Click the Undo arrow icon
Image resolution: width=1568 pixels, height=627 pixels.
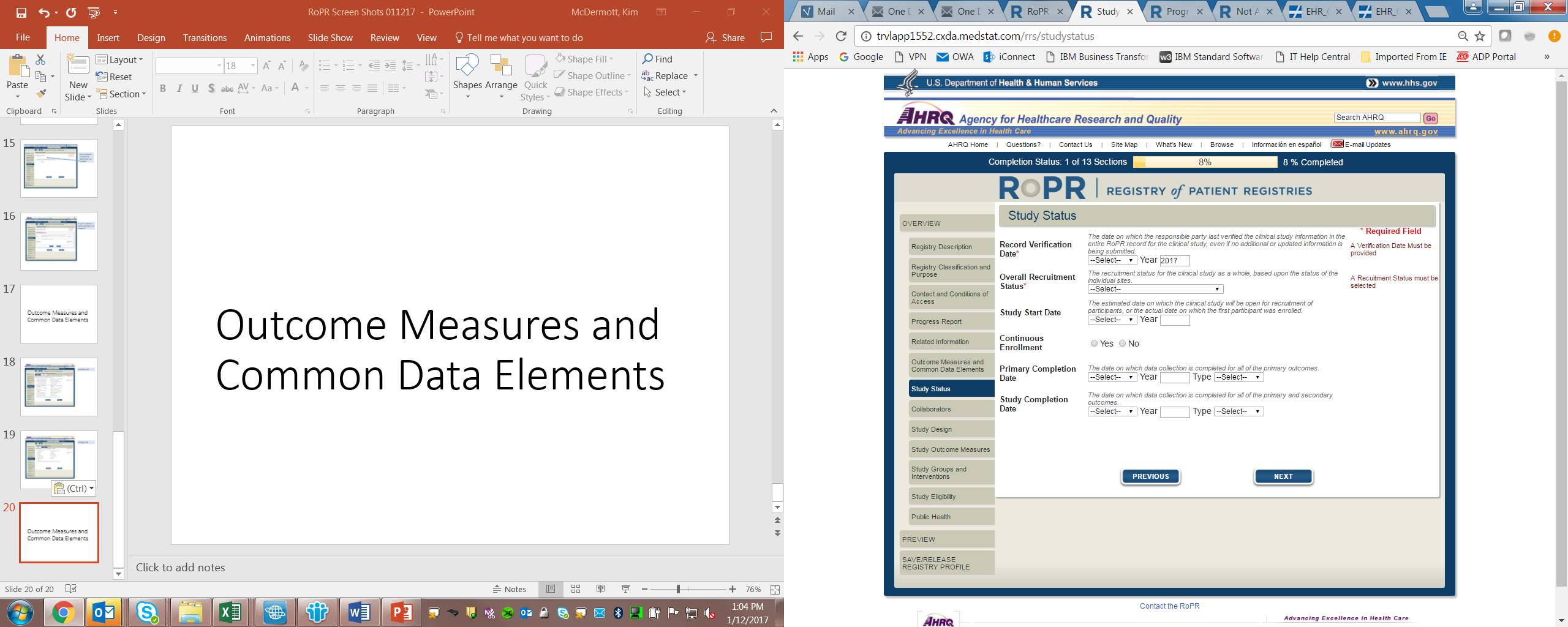coord(43,12)
